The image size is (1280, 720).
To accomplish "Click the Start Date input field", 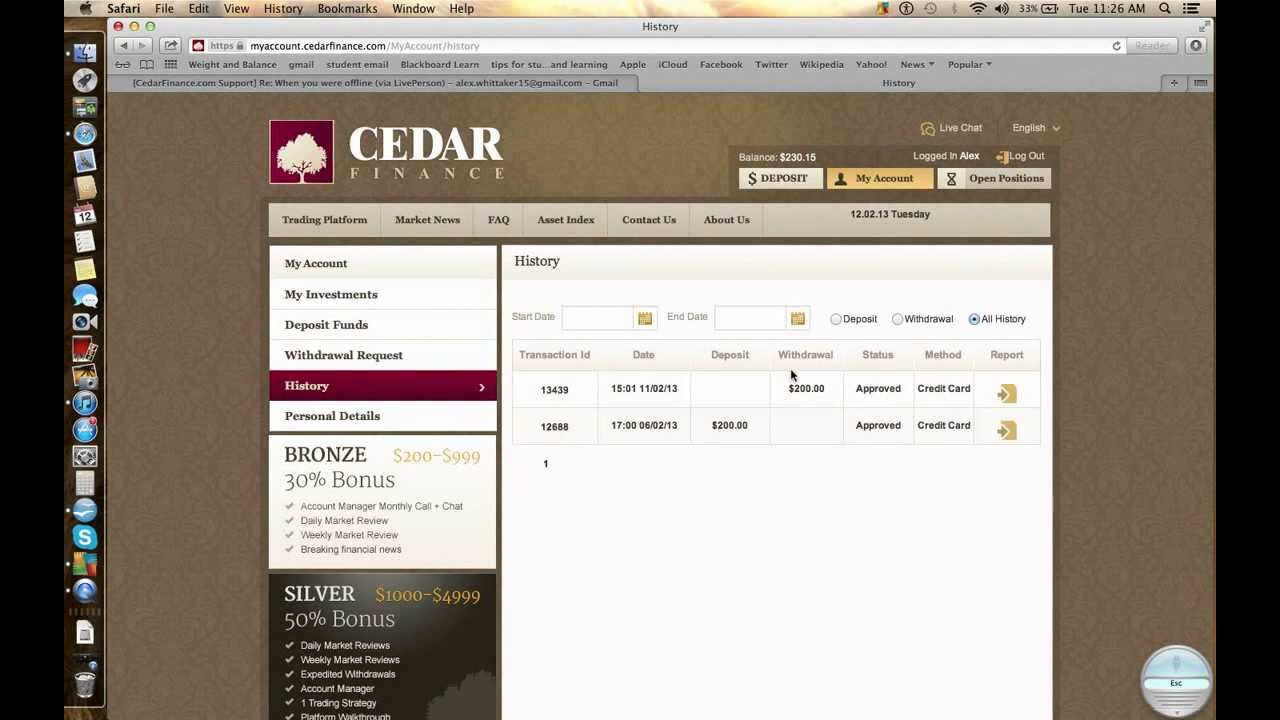I will (598, 318).
